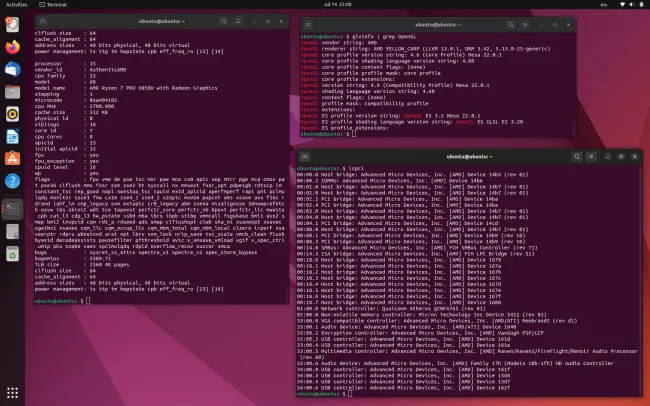This screenshot has width=650, height=406.
Task: Open Thunderbird Mail from the dock
Action: click(x=12, y=69)
